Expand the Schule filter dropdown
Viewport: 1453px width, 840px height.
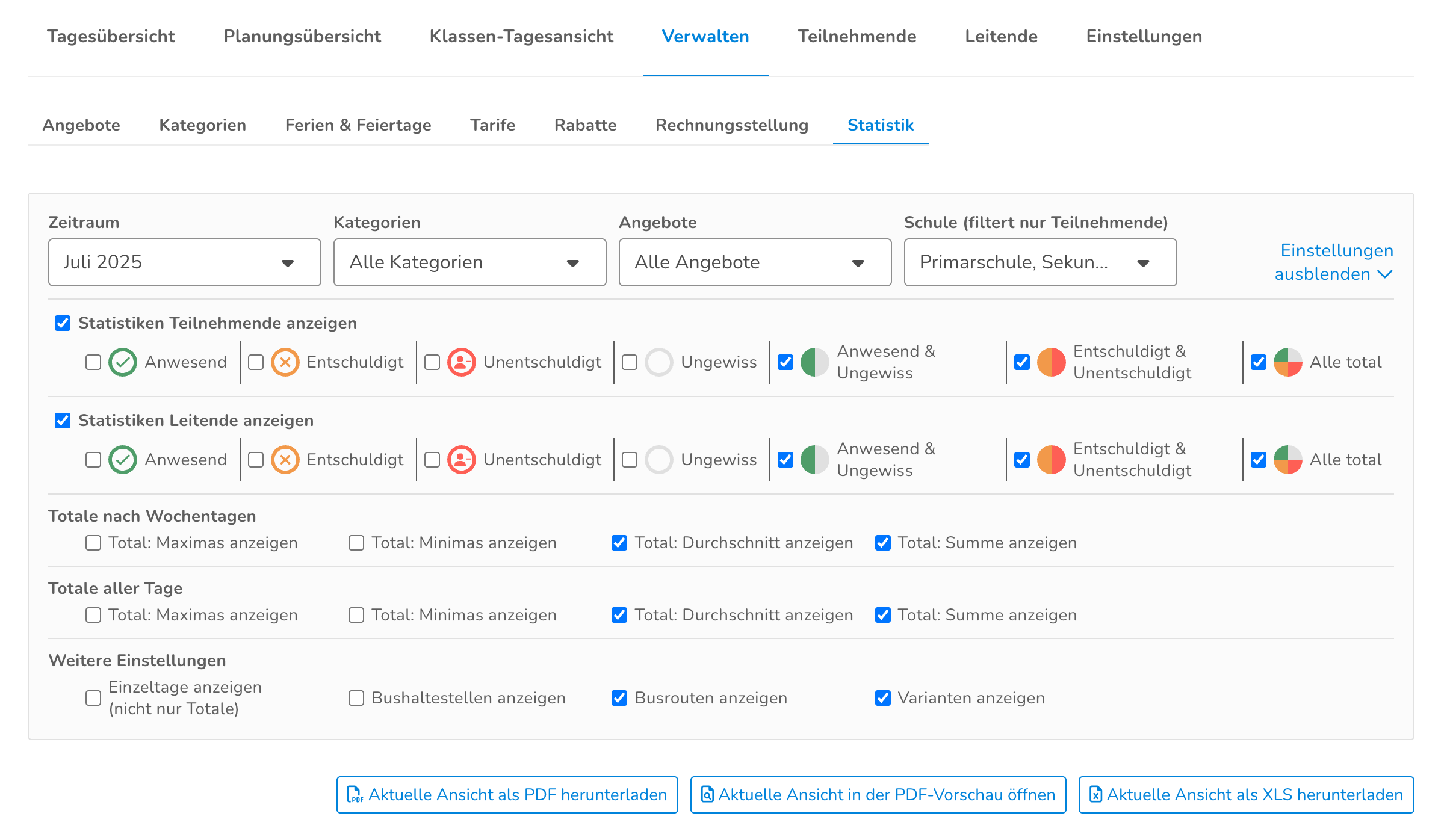1039,262
